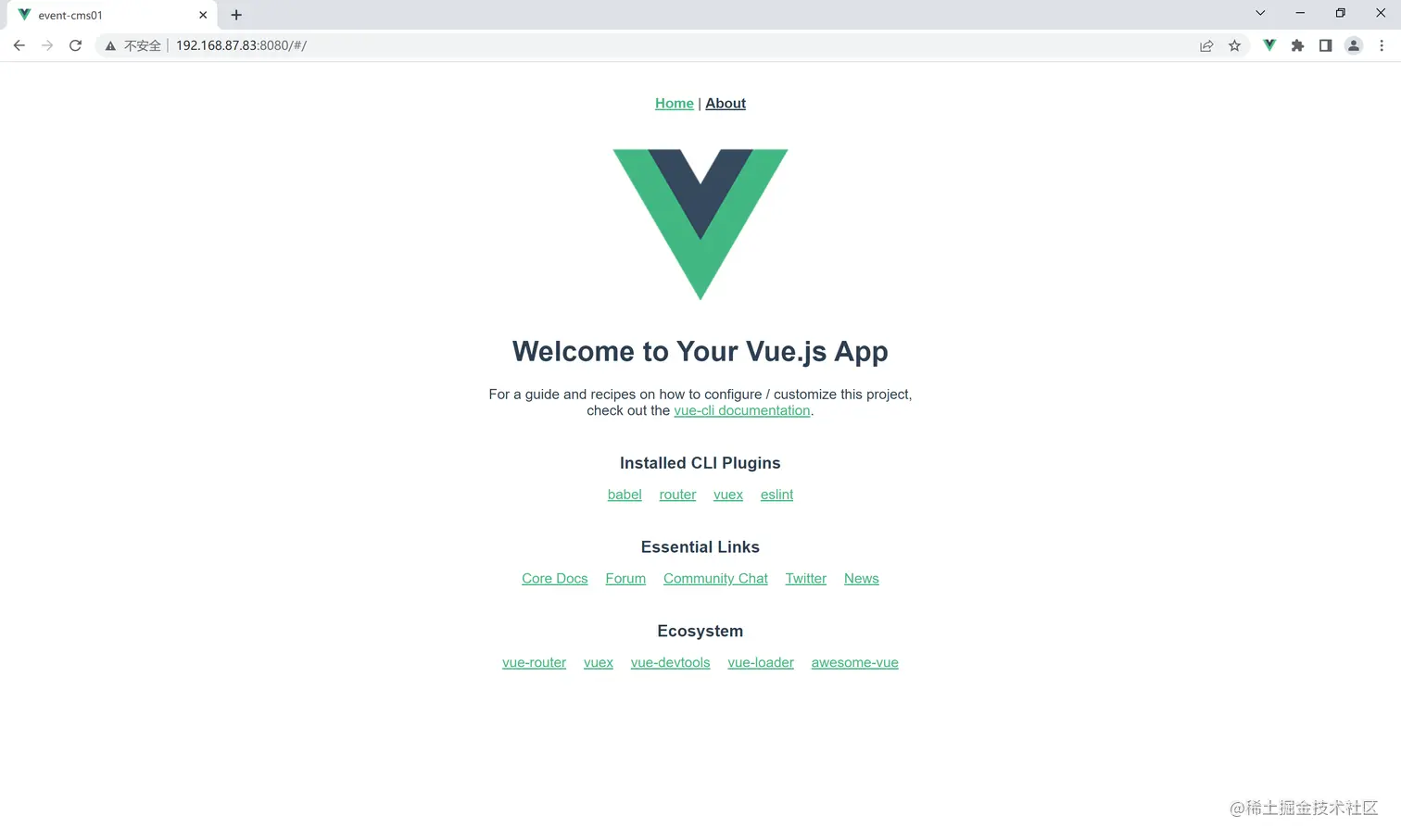Click the not-secure warning site info
Viewport: 1401px width, 840px height.
pyautogui.click(x=133, y=45)
